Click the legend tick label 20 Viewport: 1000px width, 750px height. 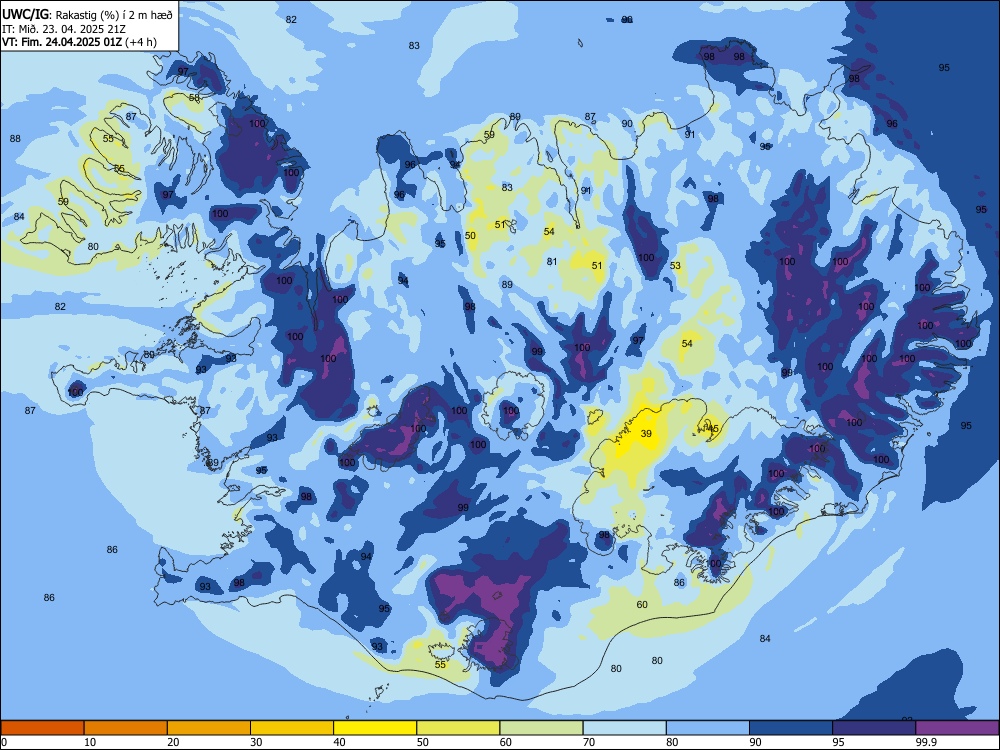click(173, 742)
